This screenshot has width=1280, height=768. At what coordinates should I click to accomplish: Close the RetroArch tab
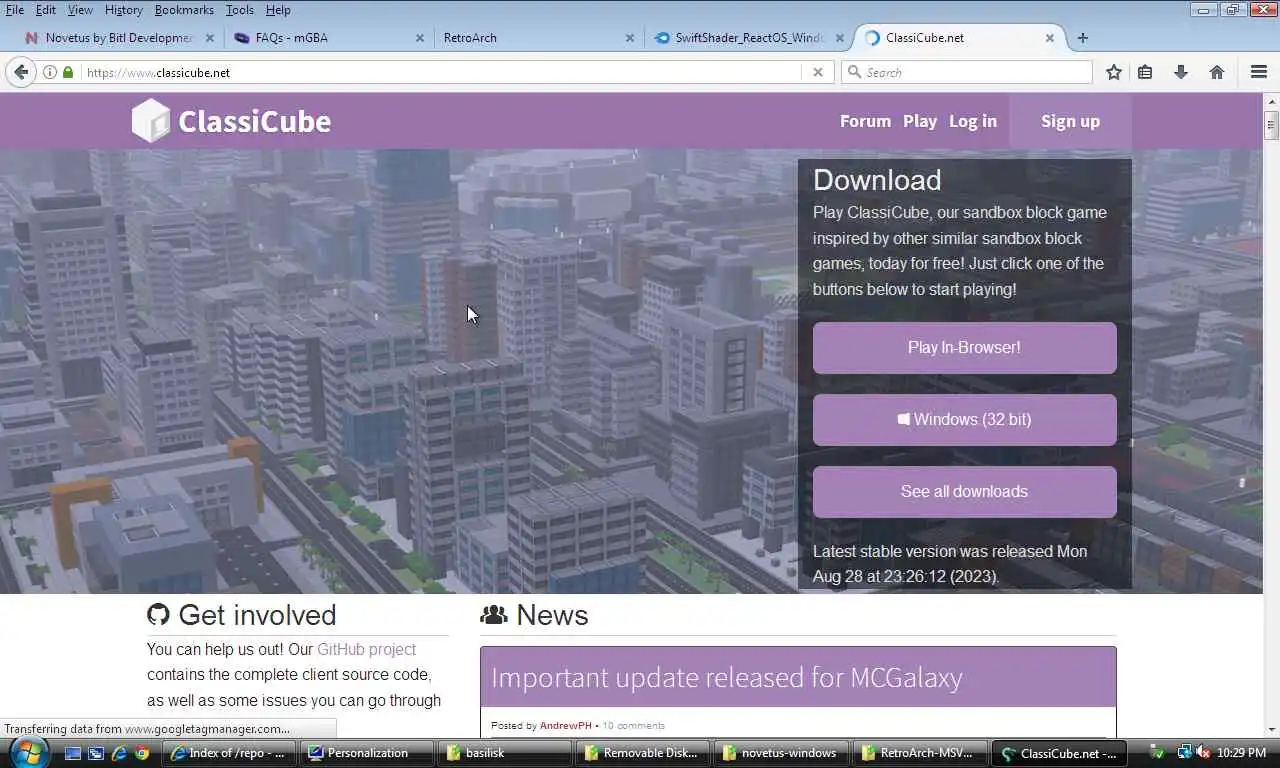coord(630,38)
